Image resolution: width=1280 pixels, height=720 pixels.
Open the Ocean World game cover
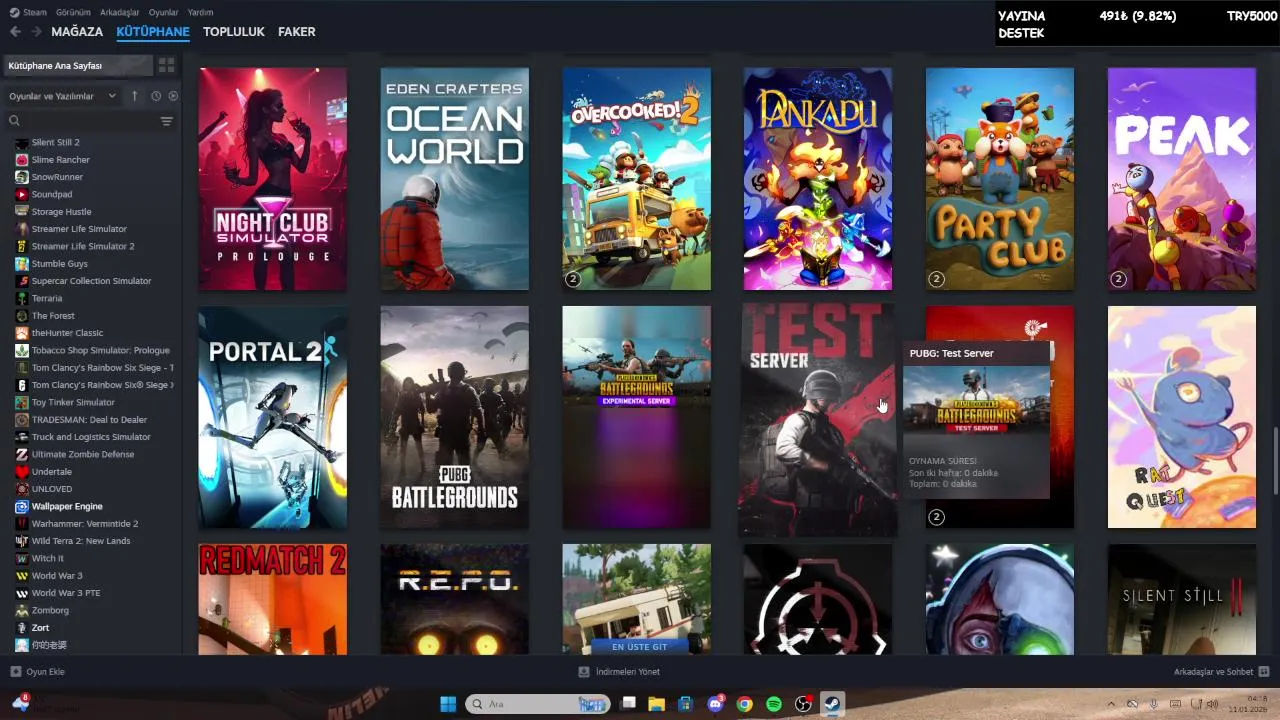(455, 179)
